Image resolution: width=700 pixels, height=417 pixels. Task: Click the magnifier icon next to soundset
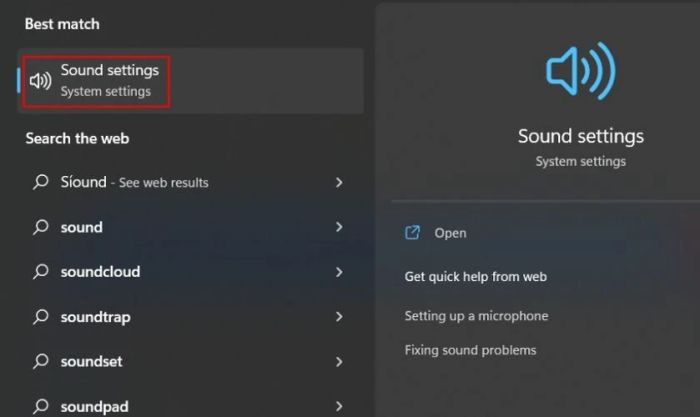(41, 362)
